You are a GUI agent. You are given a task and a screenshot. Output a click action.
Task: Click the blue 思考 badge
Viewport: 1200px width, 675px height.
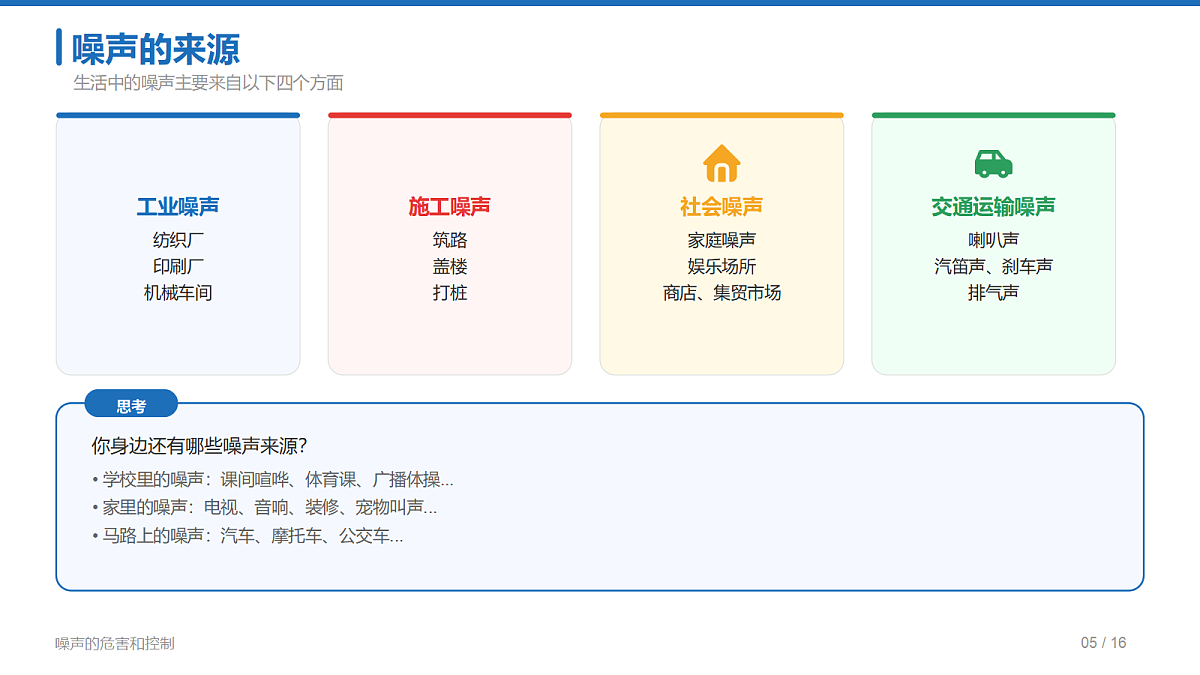tap(131, 406)
